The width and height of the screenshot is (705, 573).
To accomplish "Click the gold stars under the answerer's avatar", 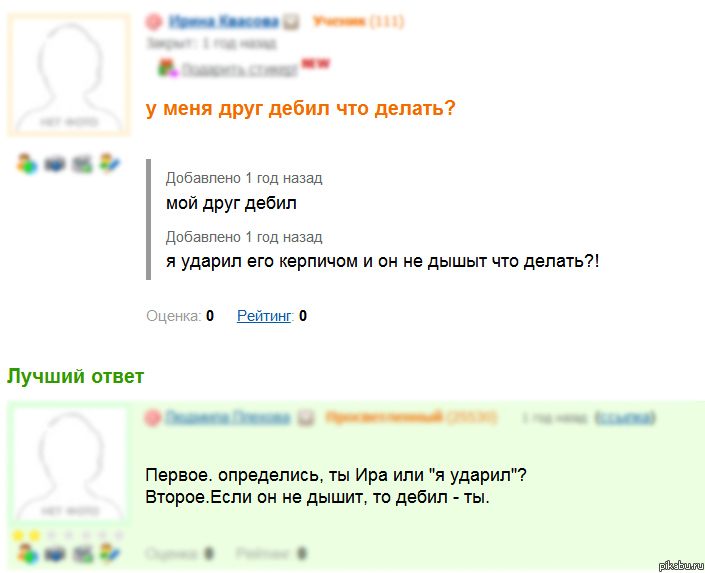I will [x=27, y=536].
